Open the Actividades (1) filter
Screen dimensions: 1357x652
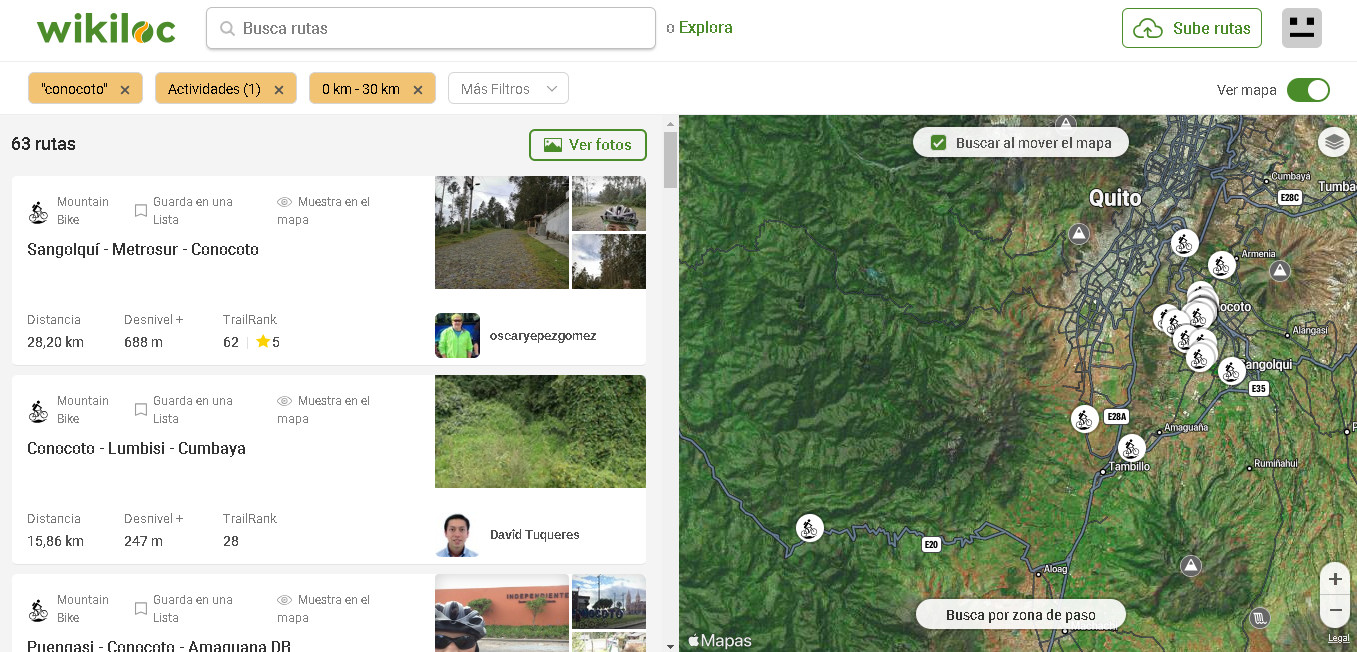click(214, 89)
